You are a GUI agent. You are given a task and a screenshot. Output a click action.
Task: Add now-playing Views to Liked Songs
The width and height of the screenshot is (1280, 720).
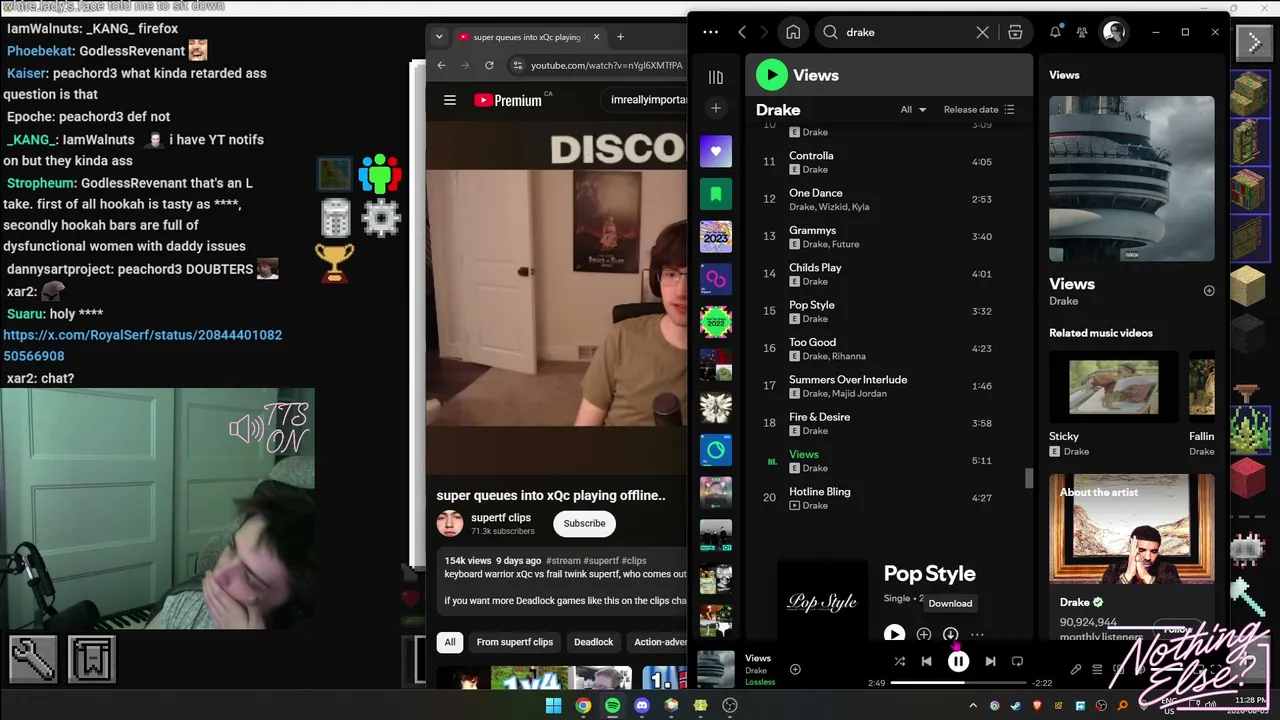point(795,669)
